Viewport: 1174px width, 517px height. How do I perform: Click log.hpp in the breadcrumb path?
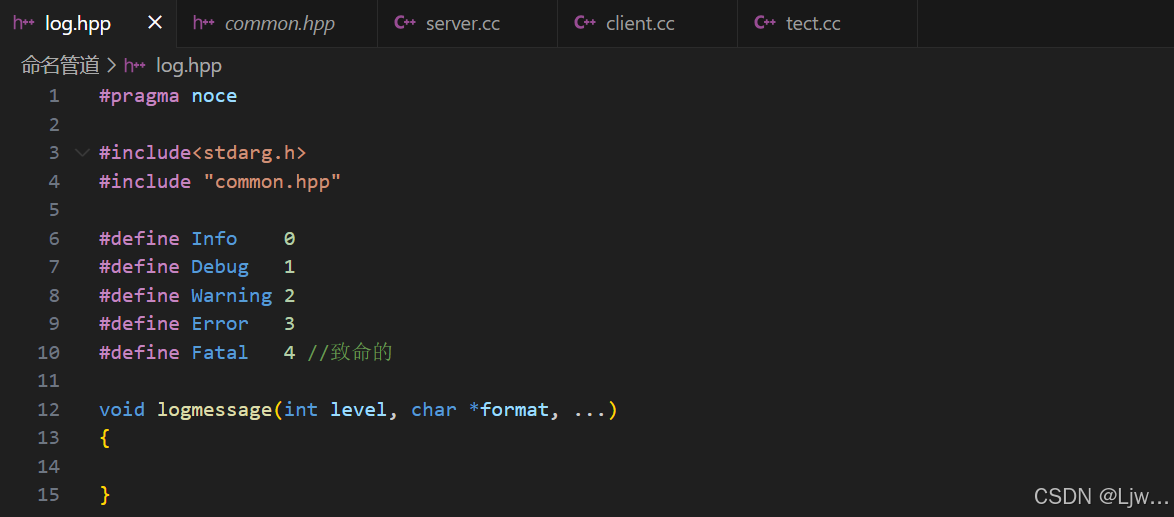[x=189, y=66]
